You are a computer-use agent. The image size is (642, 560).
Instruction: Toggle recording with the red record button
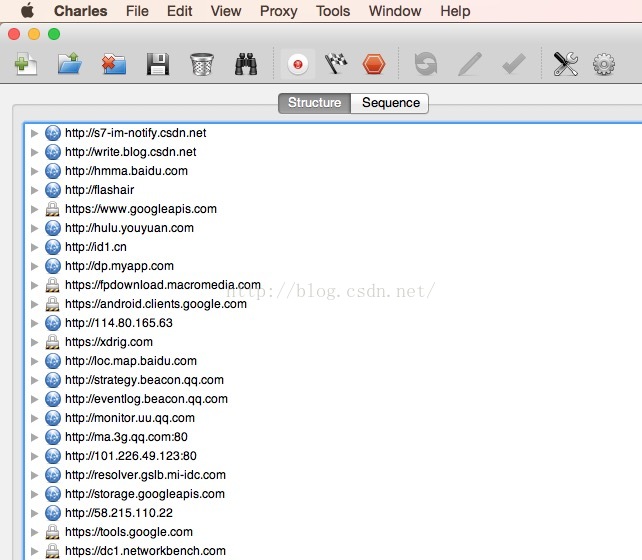coord(298,64)
